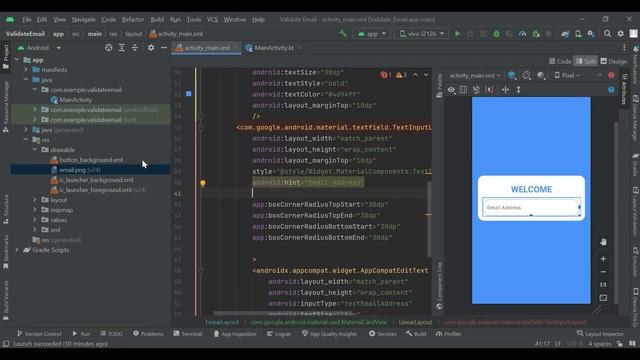This screenshot has height=360, width=640.
Task: Open the Refactor menu
Action: [133, 20]
